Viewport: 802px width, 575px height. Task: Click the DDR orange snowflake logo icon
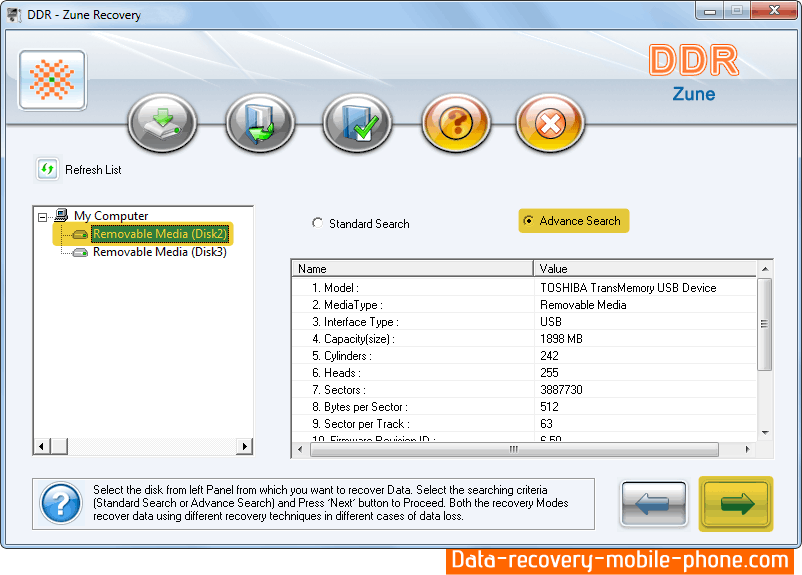click(52, 80)
